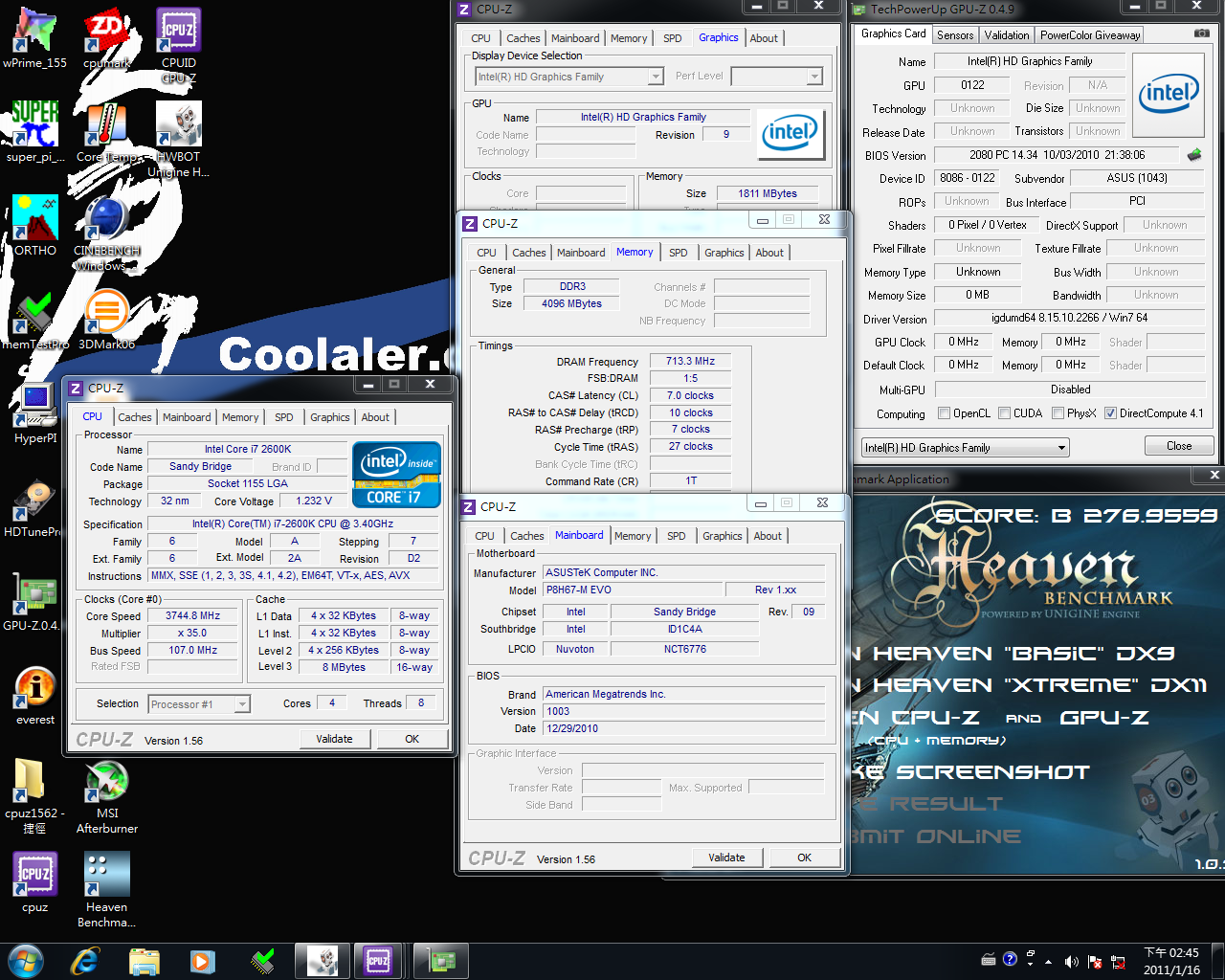Toggle the DirectCompute 4.1 checkbox in GPU-Z
The height and width of the screenshot is (980, 1225).
point(1110,413)
